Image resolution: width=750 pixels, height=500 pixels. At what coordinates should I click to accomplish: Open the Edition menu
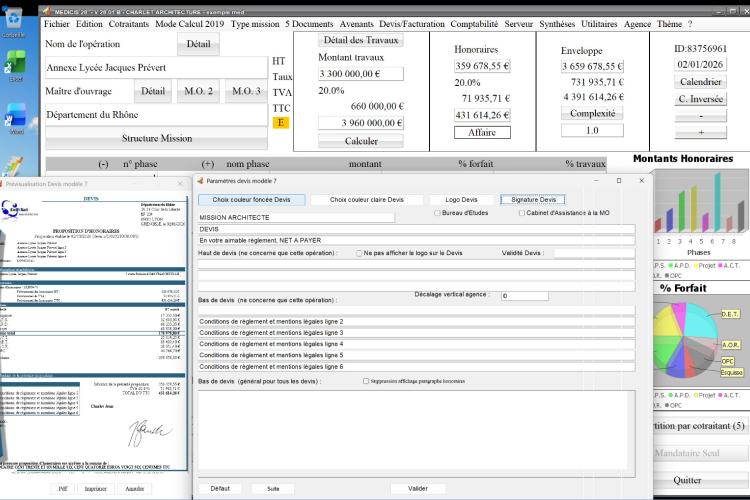point(89,24)
